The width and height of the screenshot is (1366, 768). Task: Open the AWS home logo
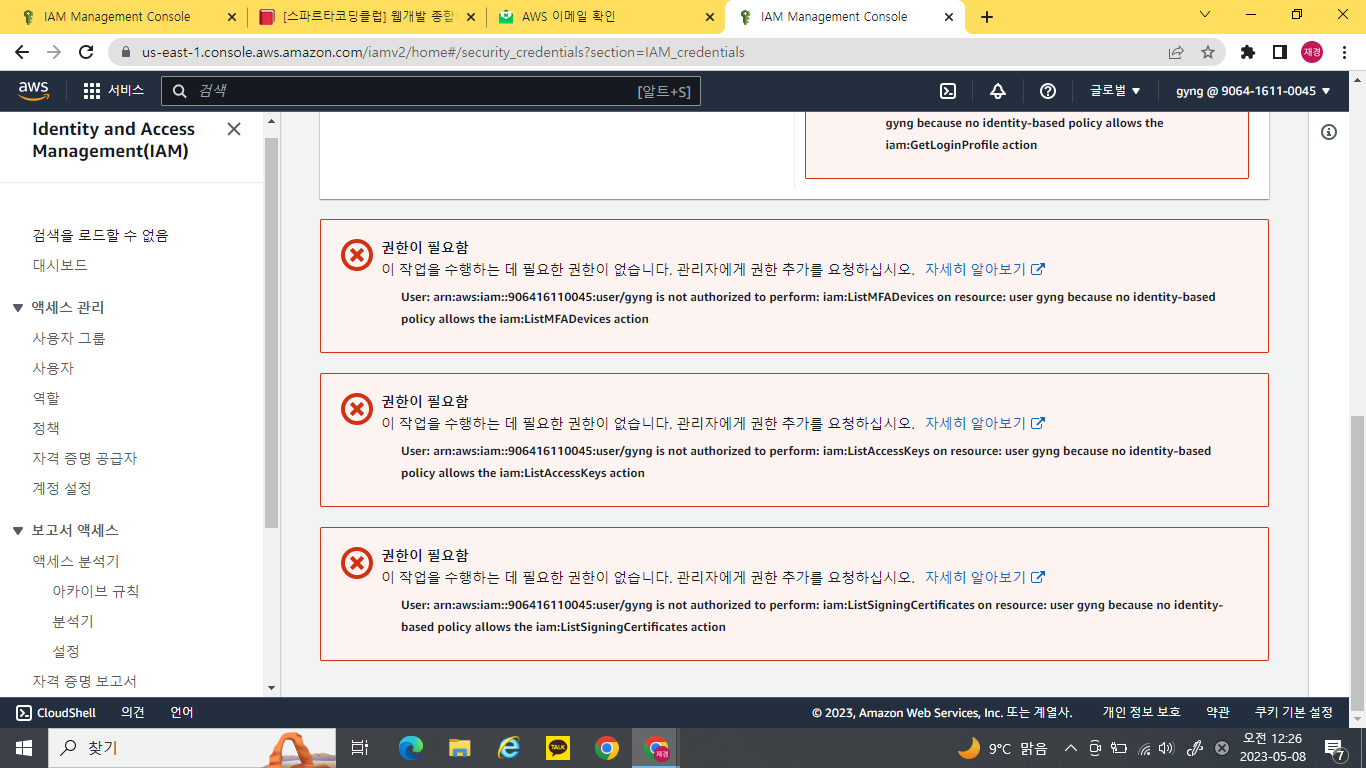coord(33,91)
